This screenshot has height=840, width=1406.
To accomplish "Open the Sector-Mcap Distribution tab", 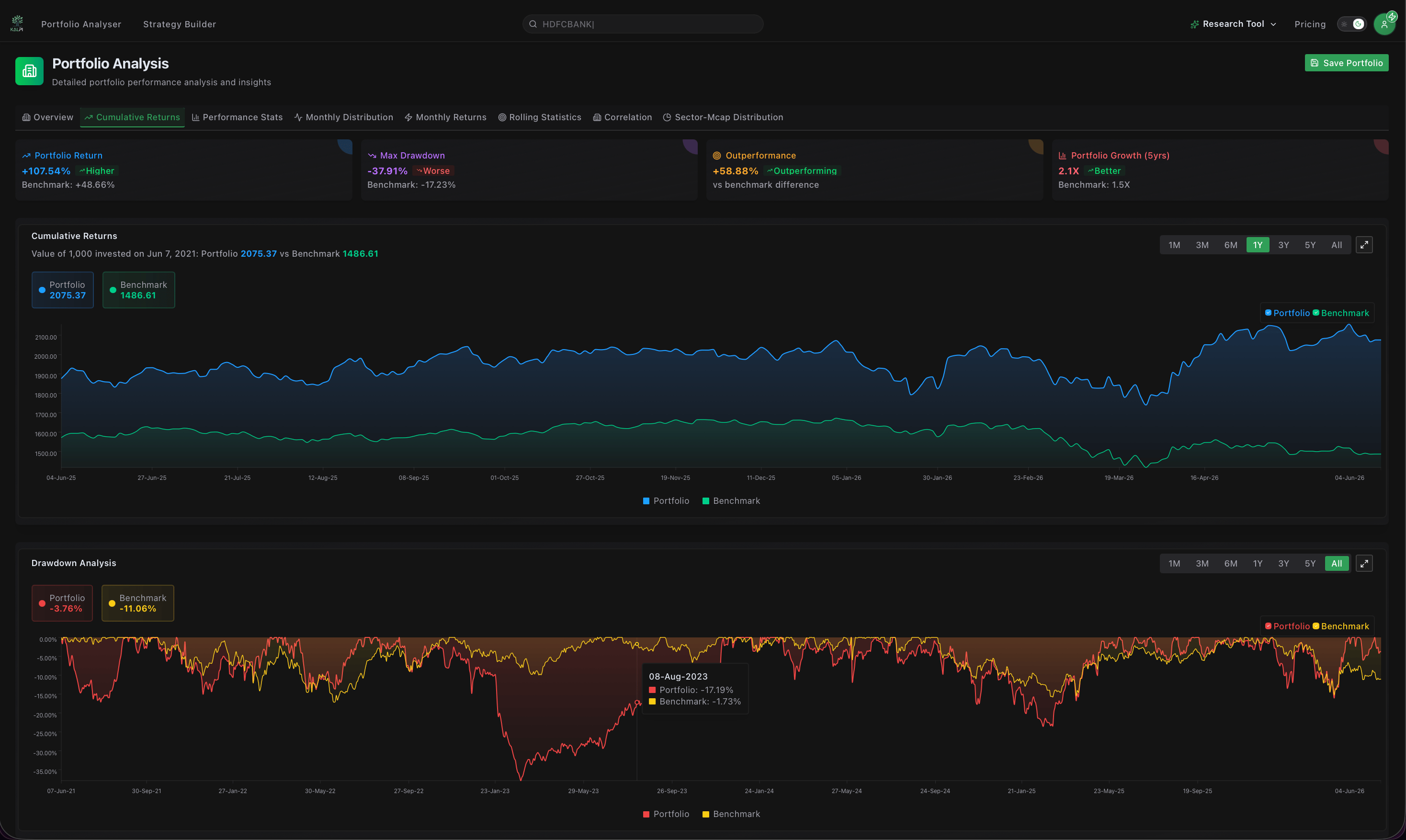I will pos(723,117).
